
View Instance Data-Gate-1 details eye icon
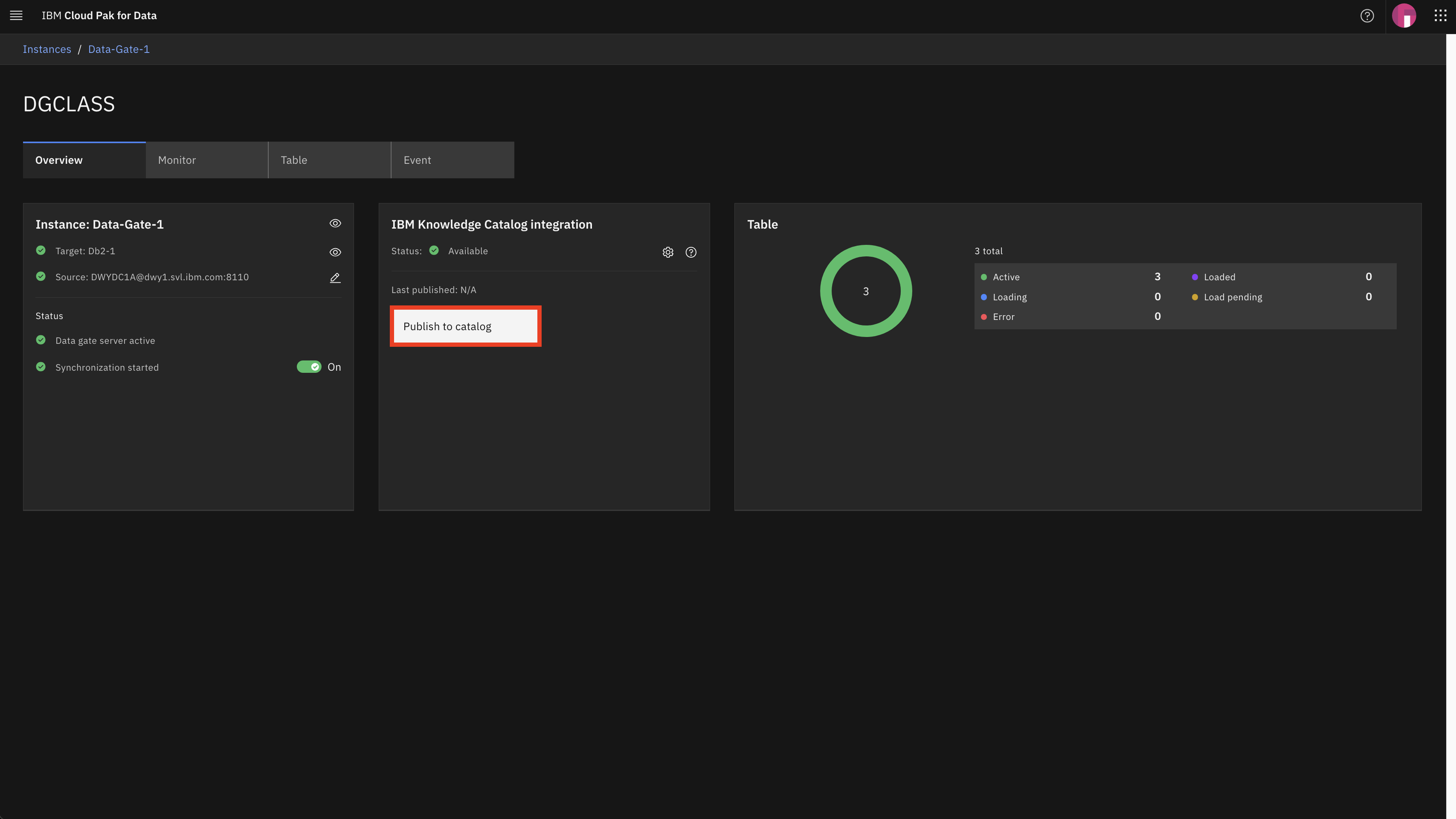click(x=335, y=223)
